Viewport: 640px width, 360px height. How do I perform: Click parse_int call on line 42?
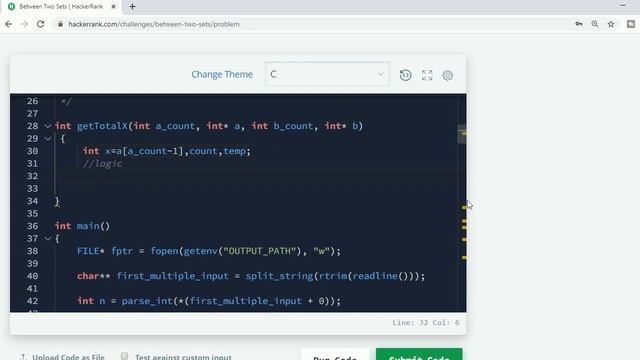pos(147,301)
